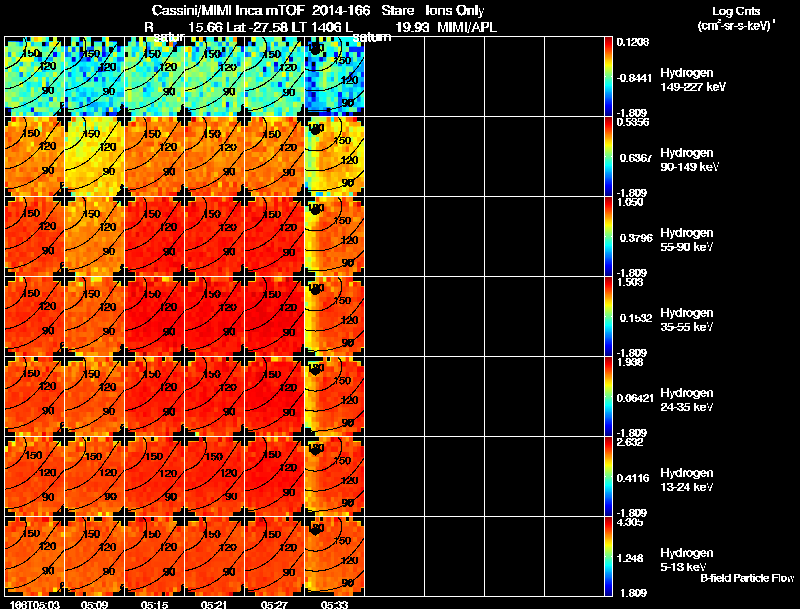Viewport: 800px width, 609px height.
Task: Click the 24-35 keV panel in the 05:27 column
Action: click(274, 396)
